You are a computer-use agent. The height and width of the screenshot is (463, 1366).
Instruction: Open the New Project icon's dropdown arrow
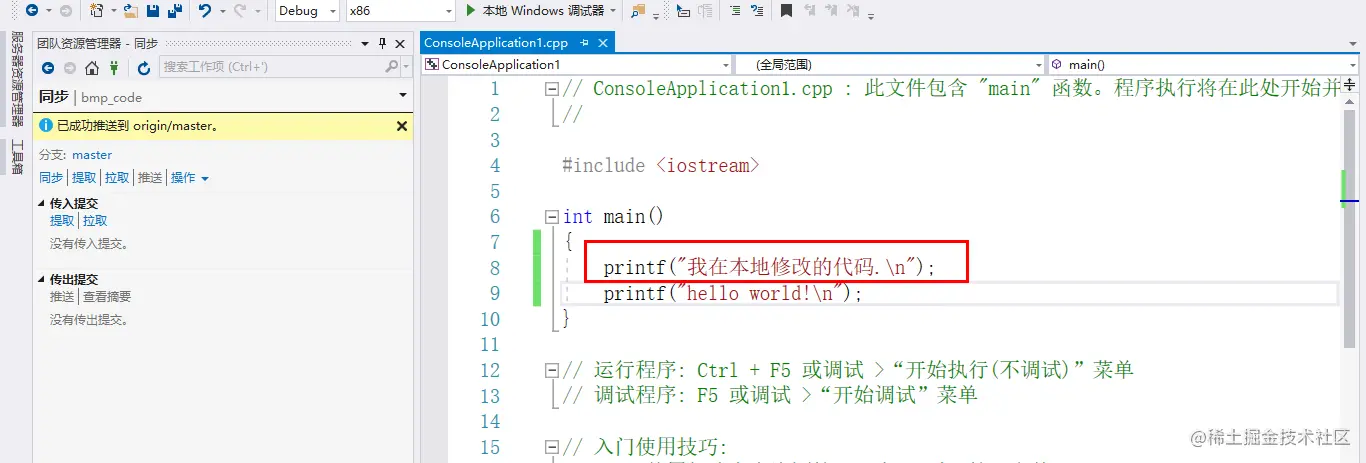click(x=112, y=11)
